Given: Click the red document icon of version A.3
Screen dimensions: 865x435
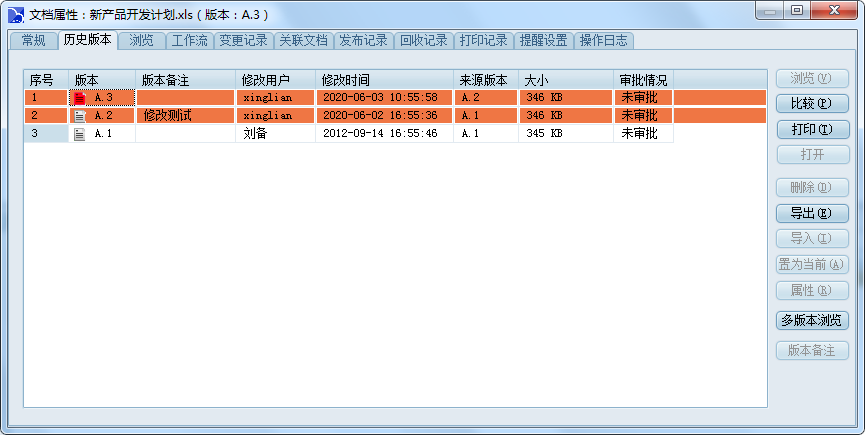Looking at the screenshot, I should coord(79,98).
